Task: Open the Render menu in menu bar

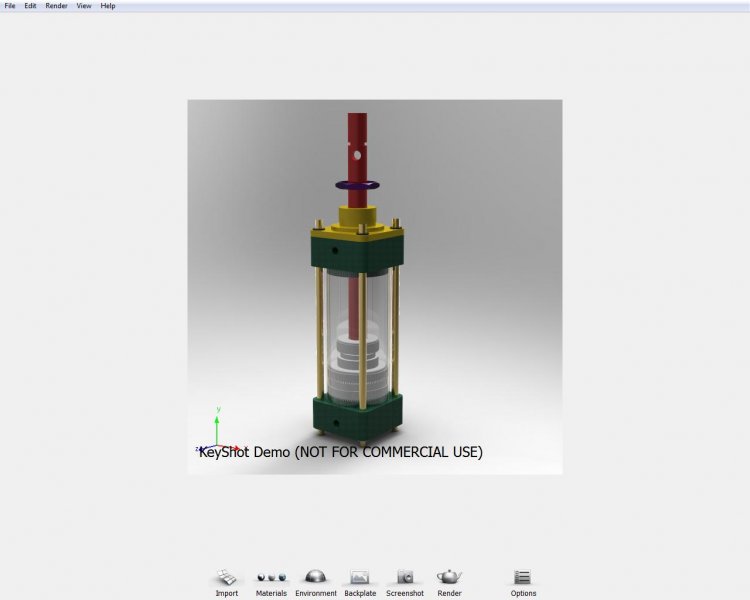Action: (56, 6)
